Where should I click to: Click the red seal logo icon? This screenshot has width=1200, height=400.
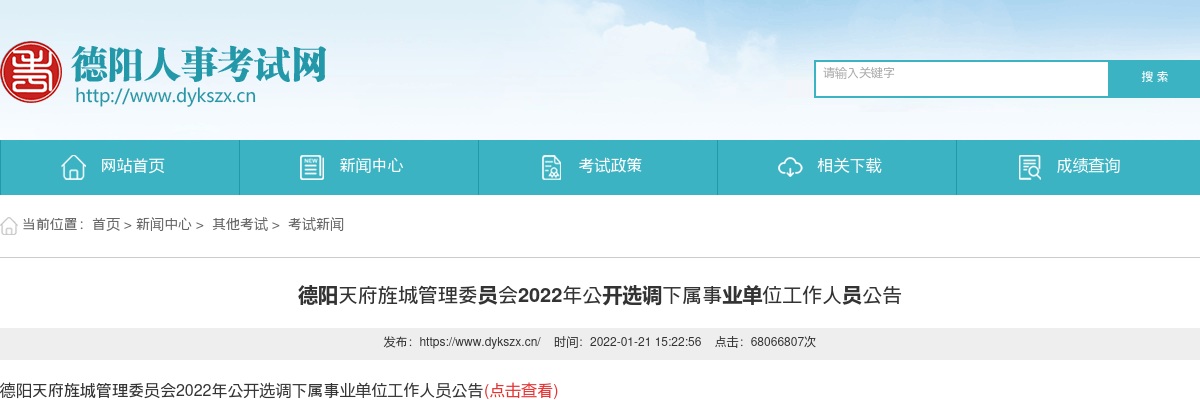[31, 71]
